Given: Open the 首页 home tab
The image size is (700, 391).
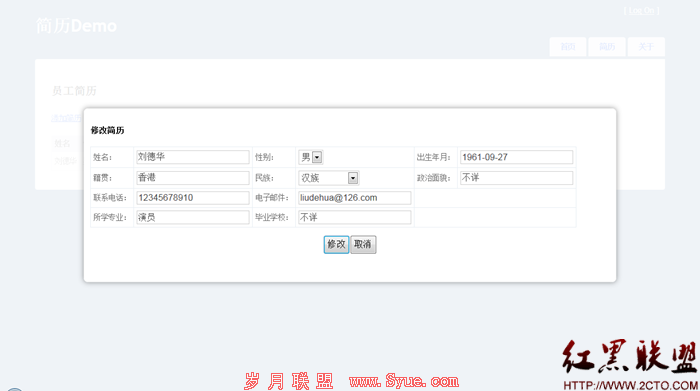Looking at the screenshot, I should [x=568, y=47].
